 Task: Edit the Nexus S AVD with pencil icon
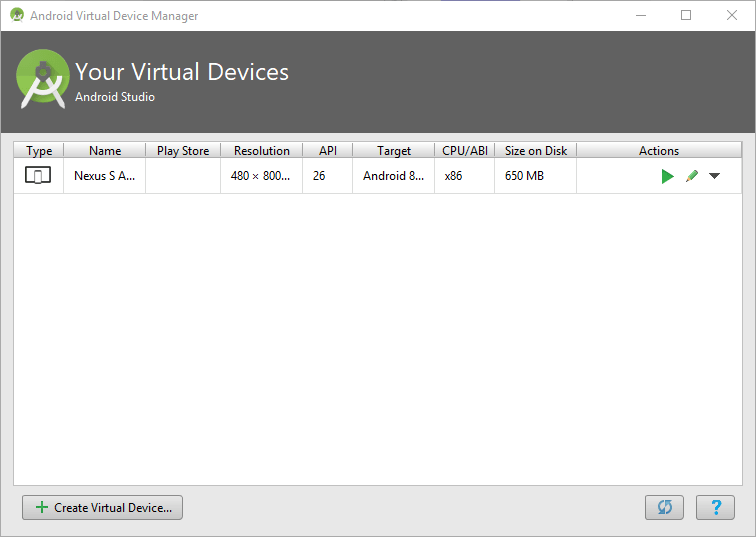coord(692,176)
